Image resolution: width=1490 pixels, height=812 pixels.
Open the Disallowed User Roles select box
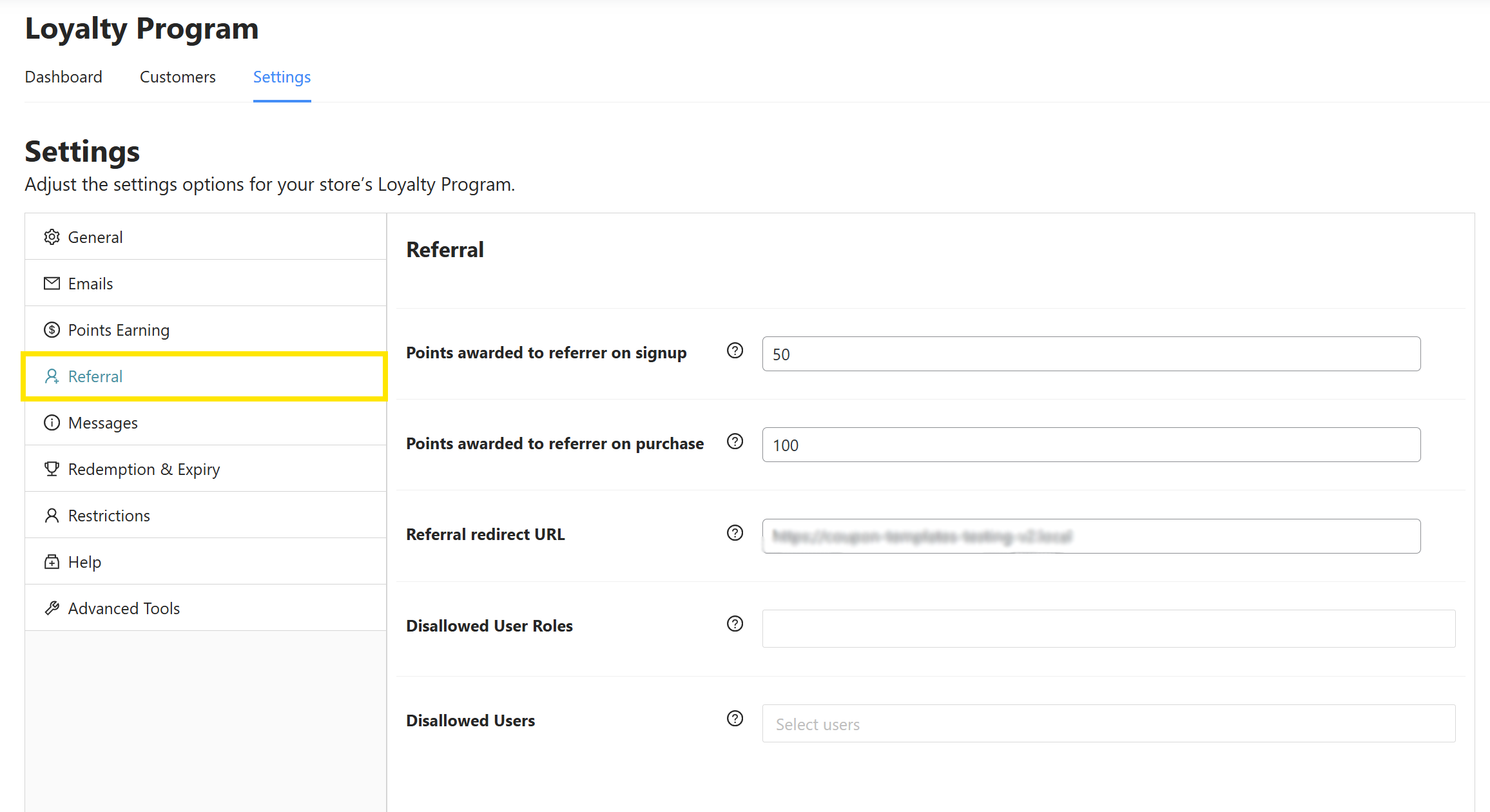pos(1108,628)
